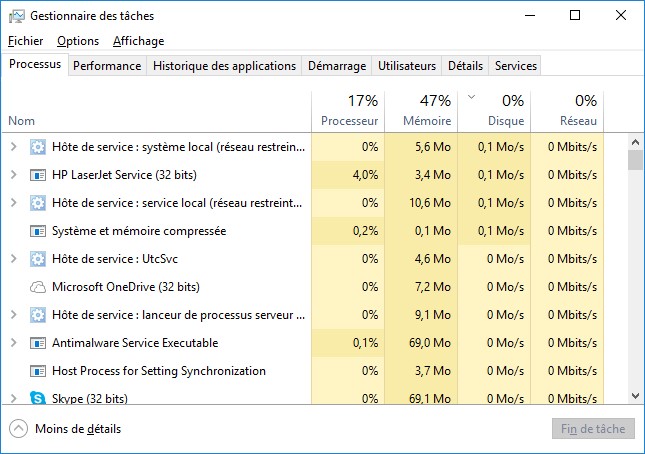645x454 pixels.
Task: Sort by the Processeur column header
Action: point(350,110)
